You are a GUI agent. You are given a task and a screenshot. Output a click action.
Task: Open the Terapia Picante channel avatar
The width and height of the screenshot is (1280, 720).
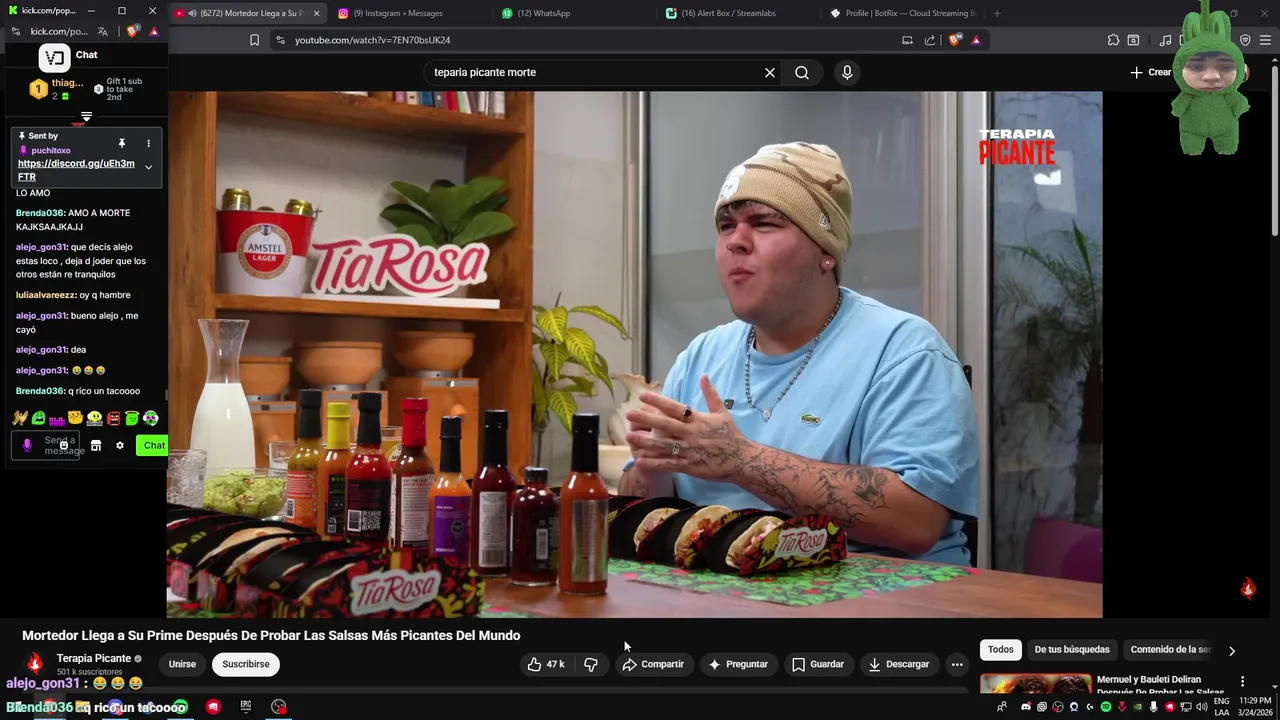coord(35,664)
